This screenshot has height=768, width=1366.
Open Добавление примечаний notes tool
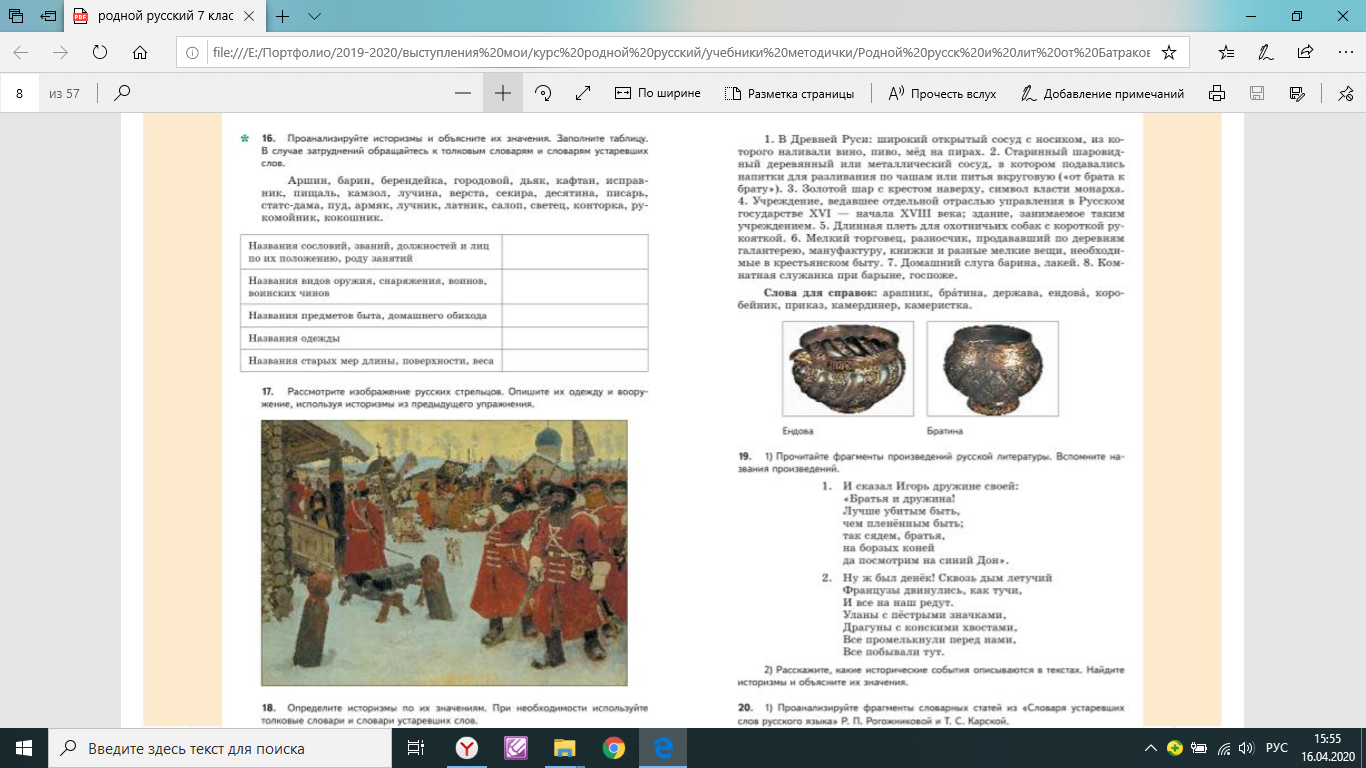(1102, 93)
